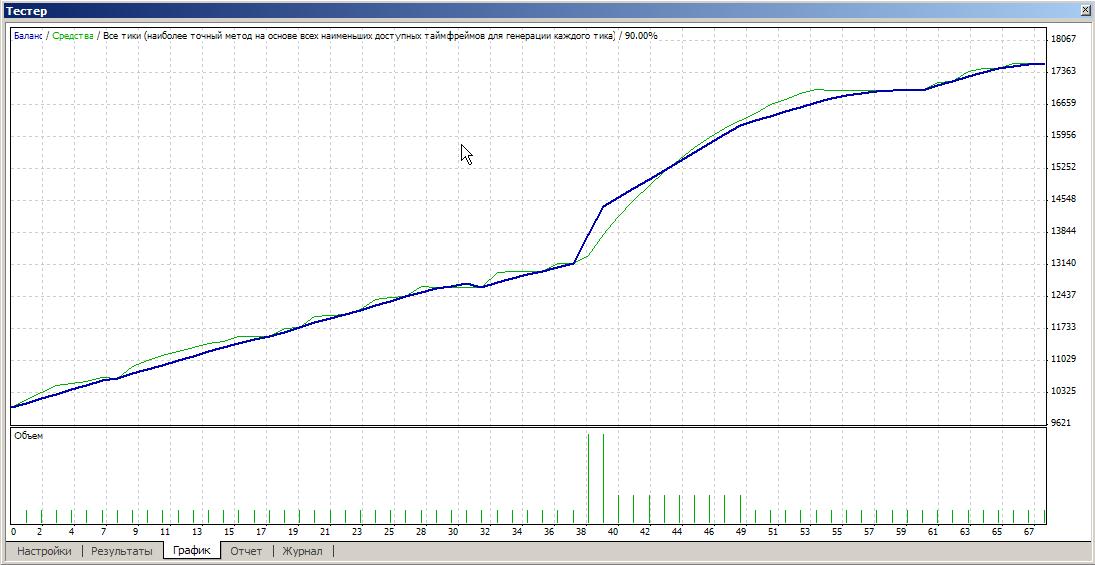Click trade number 40 on the bottom axis

(x=613, y=532)
